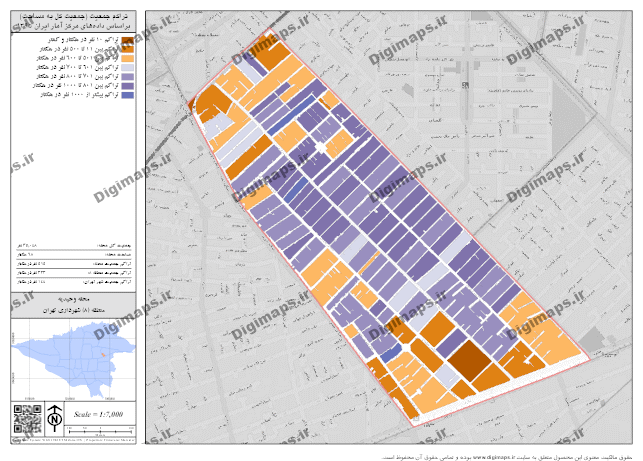Click the QR code in the corner
The image size is (643, 461).
[27, 419]
